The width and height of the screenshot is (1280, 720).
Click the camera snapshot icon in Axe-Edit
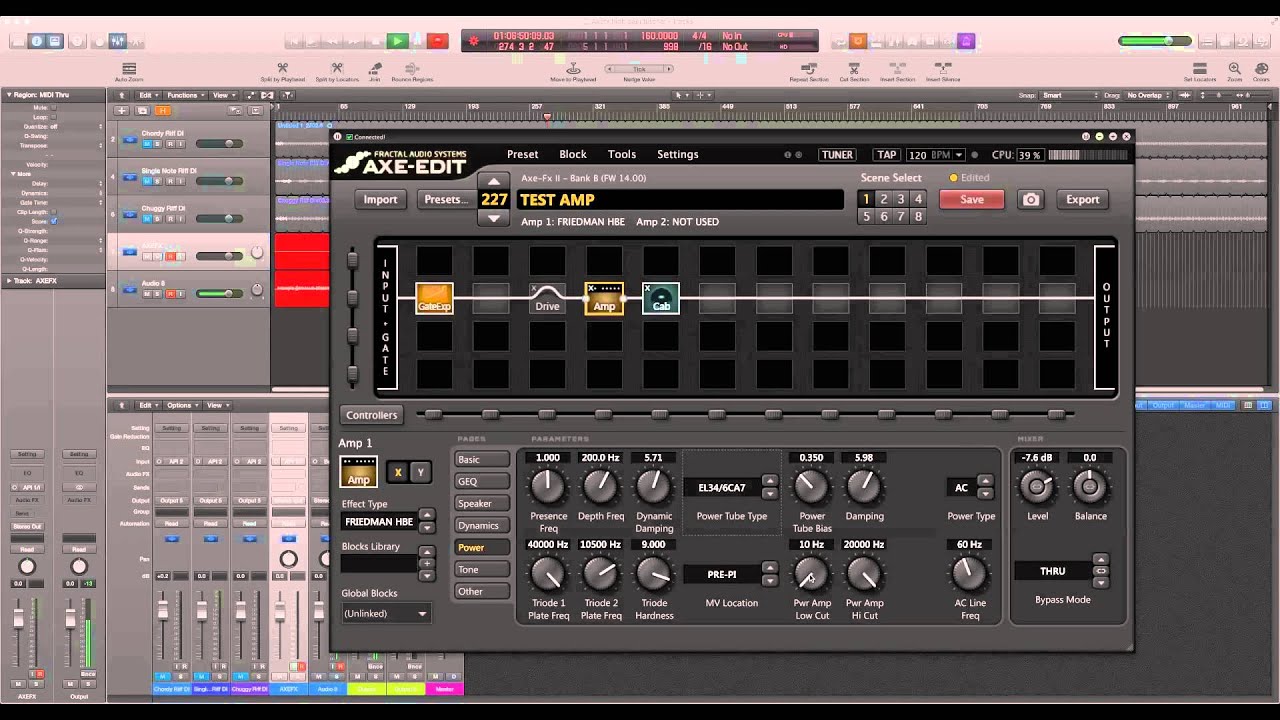point(1030,199)
